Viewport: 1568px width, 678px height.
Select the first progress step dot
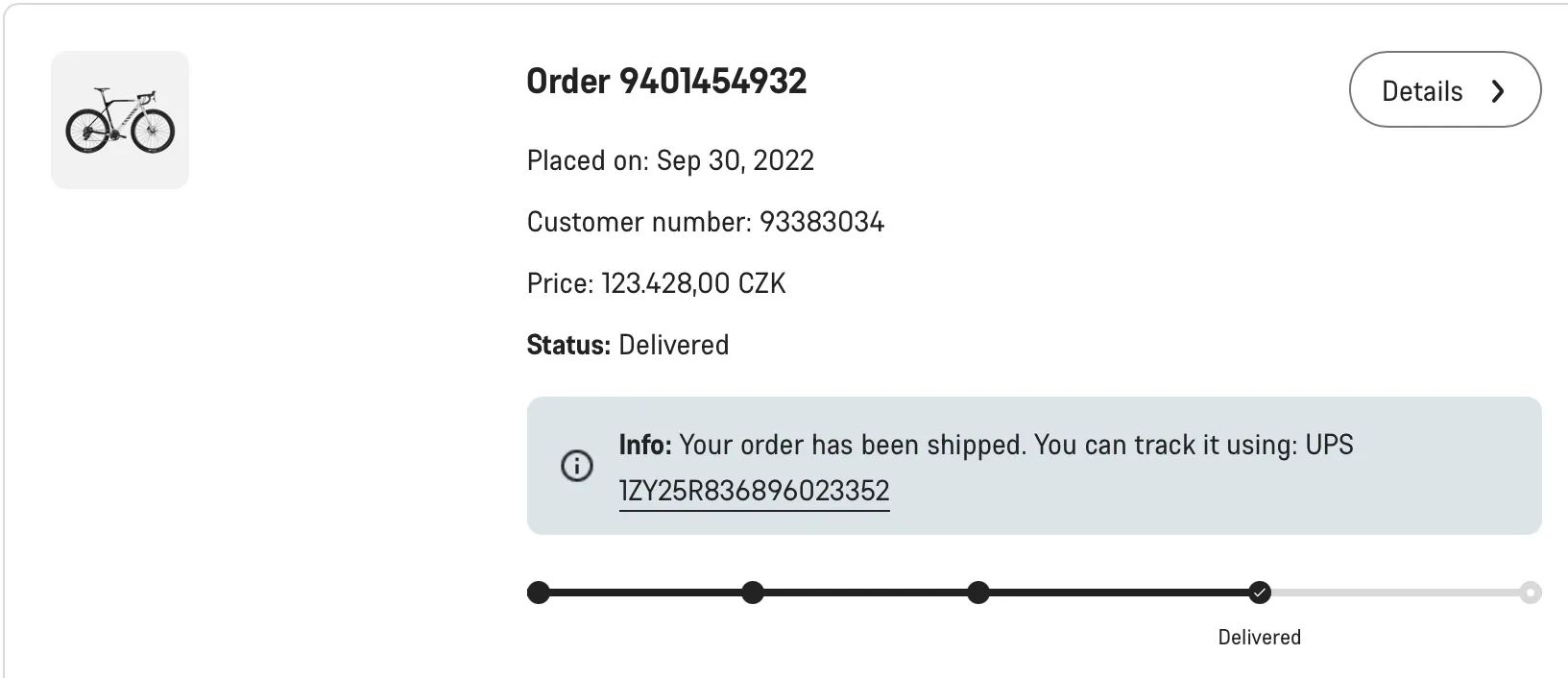click(x=539, y=593)
